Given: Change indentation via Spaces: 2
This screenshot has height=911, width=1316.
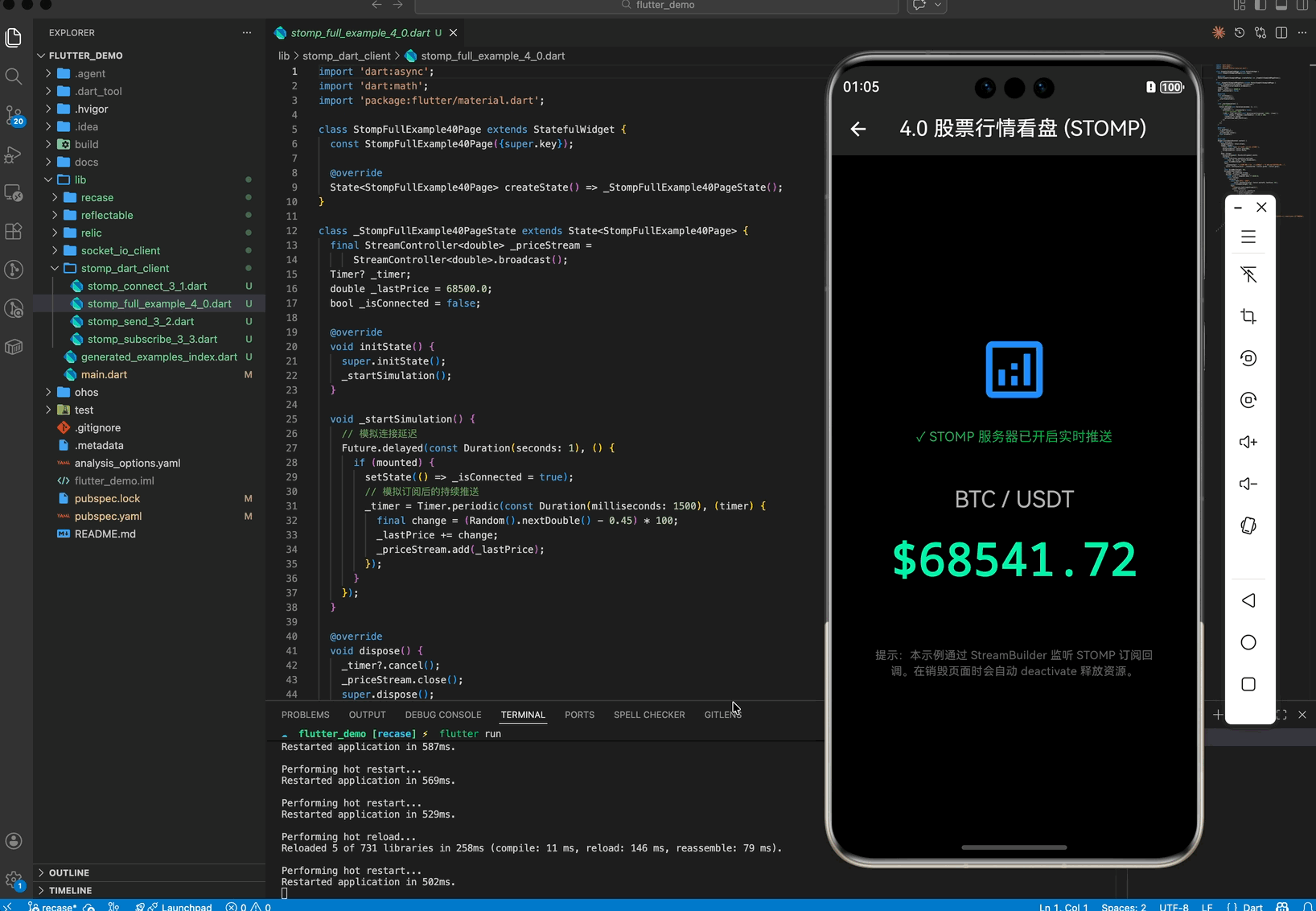Looking at the screenshot, I should pos(1124,906).
